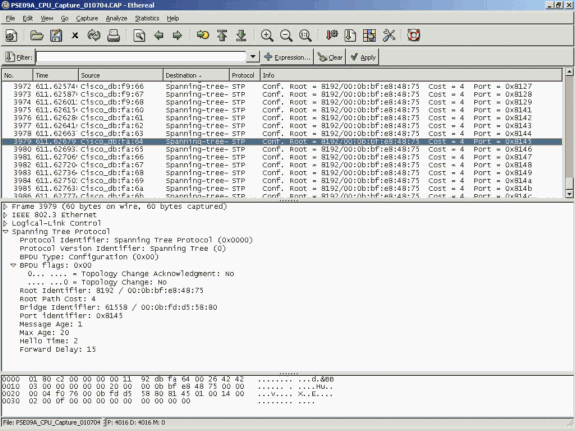
Task: Click the status bar file name
Action: coord(51,423)
